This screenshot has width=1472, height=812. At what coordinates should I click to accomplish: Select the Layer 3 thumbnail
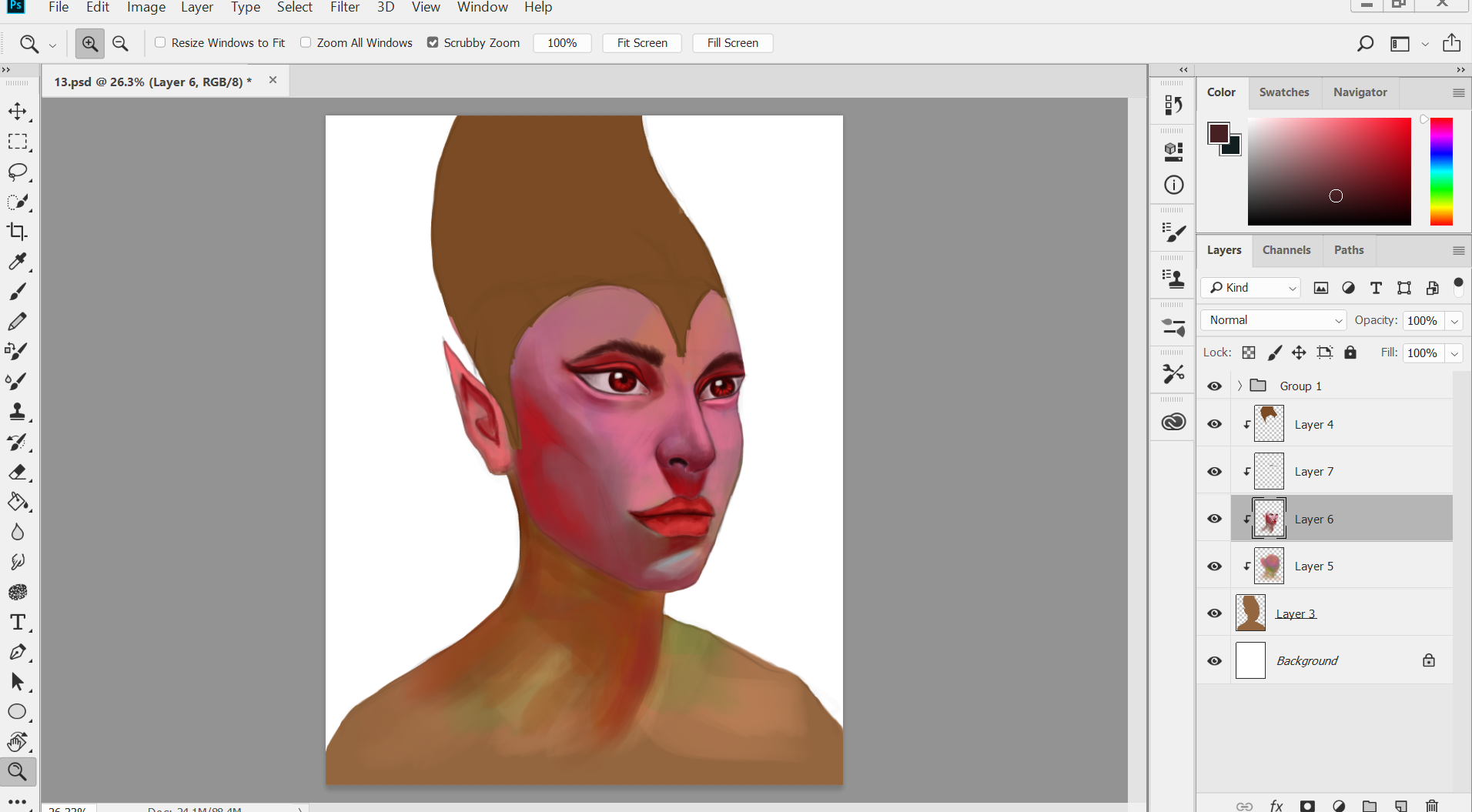(x=1250, y=613)
